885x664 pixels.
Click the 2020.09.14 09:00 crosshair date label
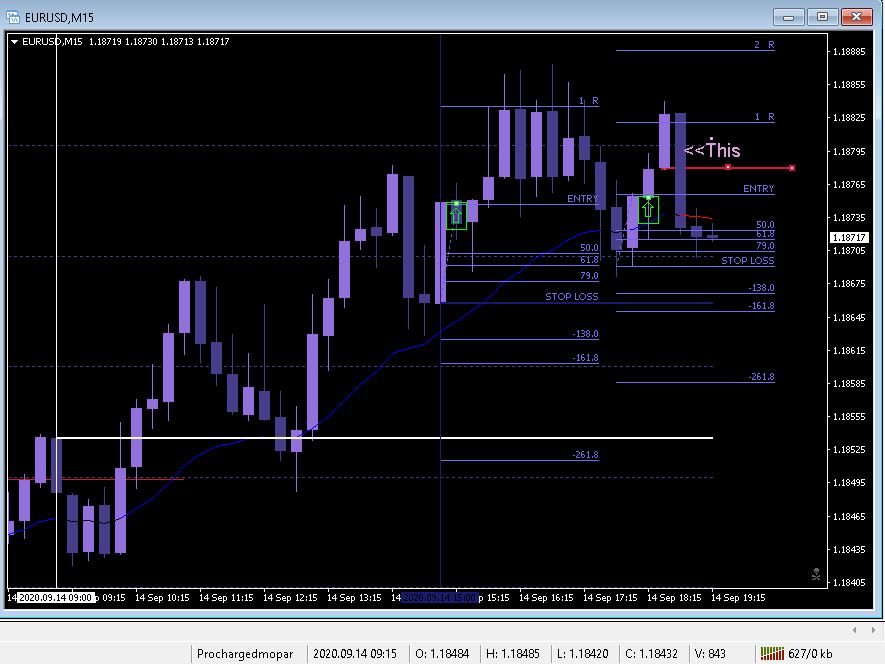pos(55,597)
